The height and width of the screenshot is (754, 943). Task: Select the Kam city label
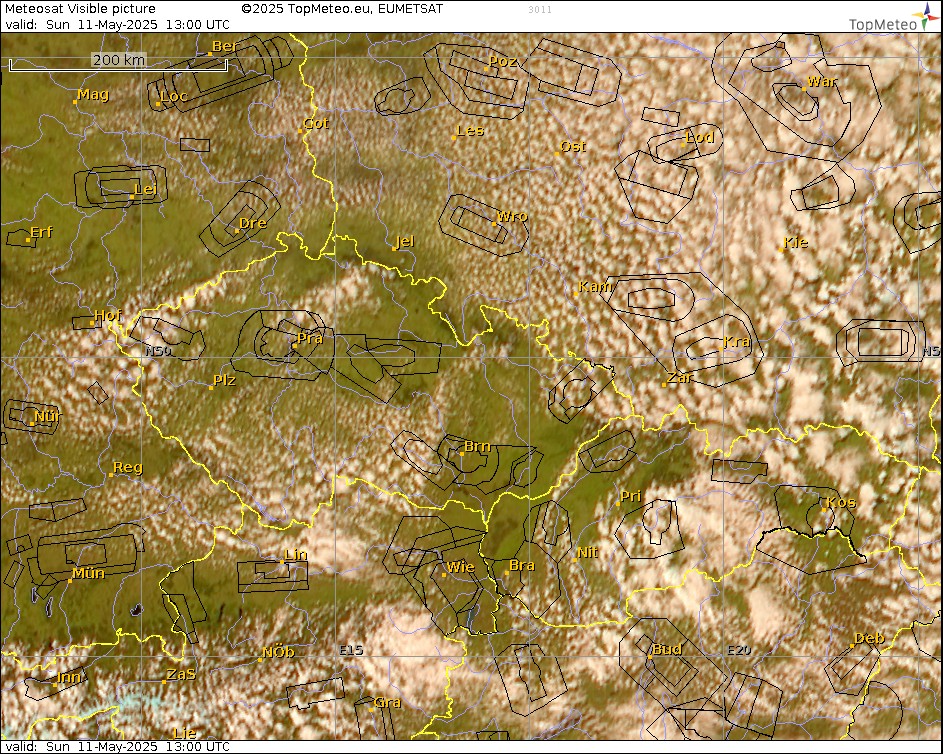coord(595,286)
